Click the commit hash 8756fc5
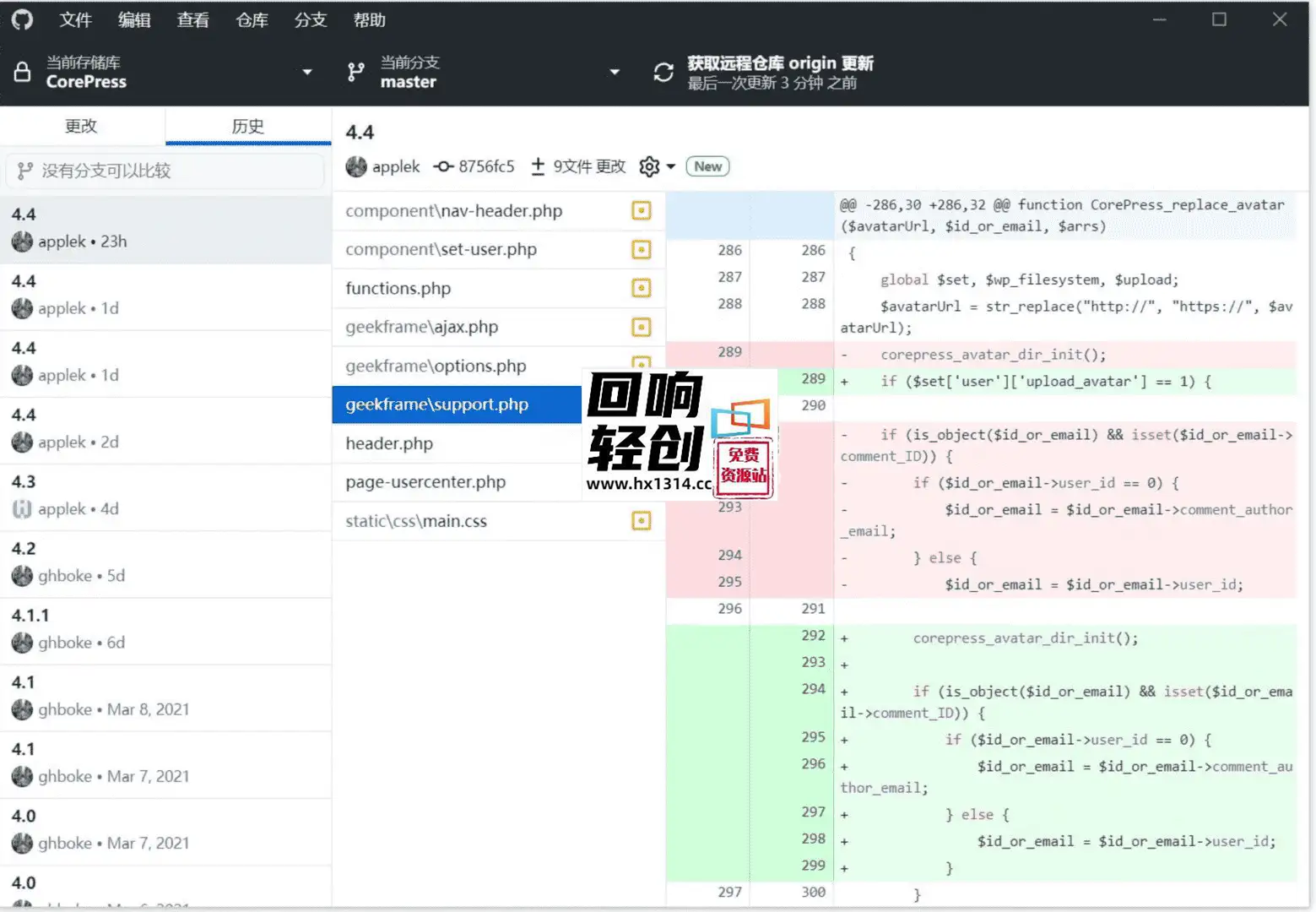The image size is (1316, 912). coord(486,166)
